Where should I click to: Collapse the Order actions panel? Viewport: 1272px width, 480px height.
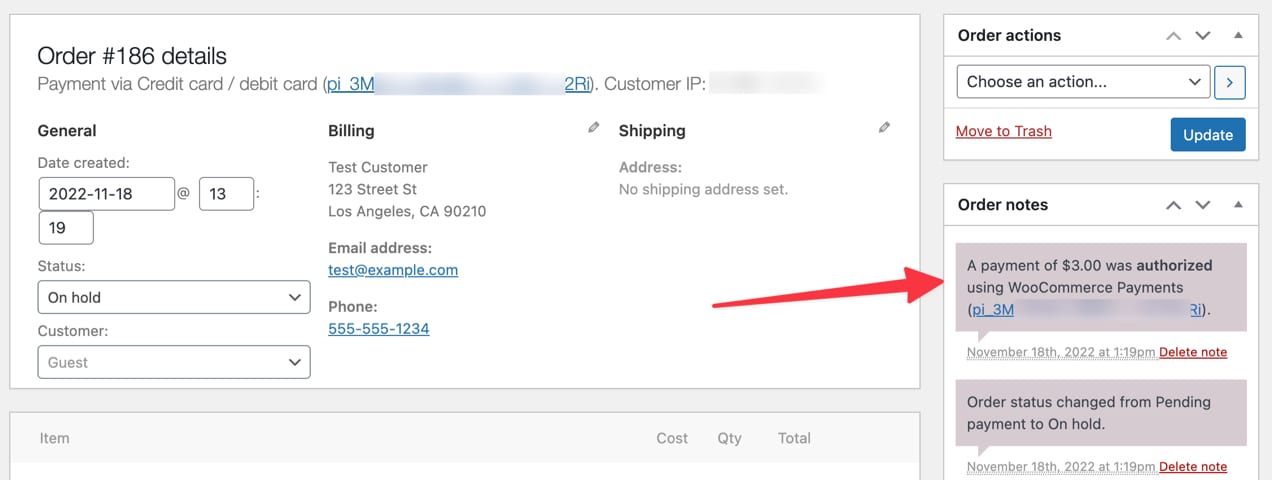click(1238, 36)
